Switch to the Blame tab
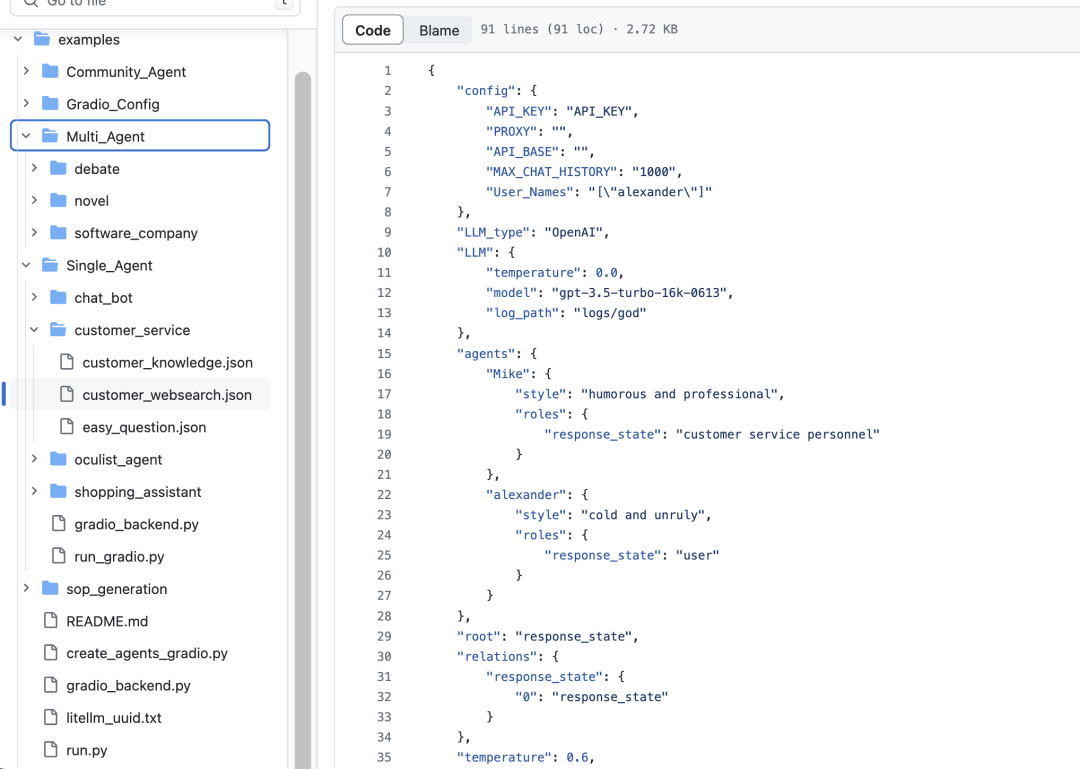 click(x=439, y=30)
